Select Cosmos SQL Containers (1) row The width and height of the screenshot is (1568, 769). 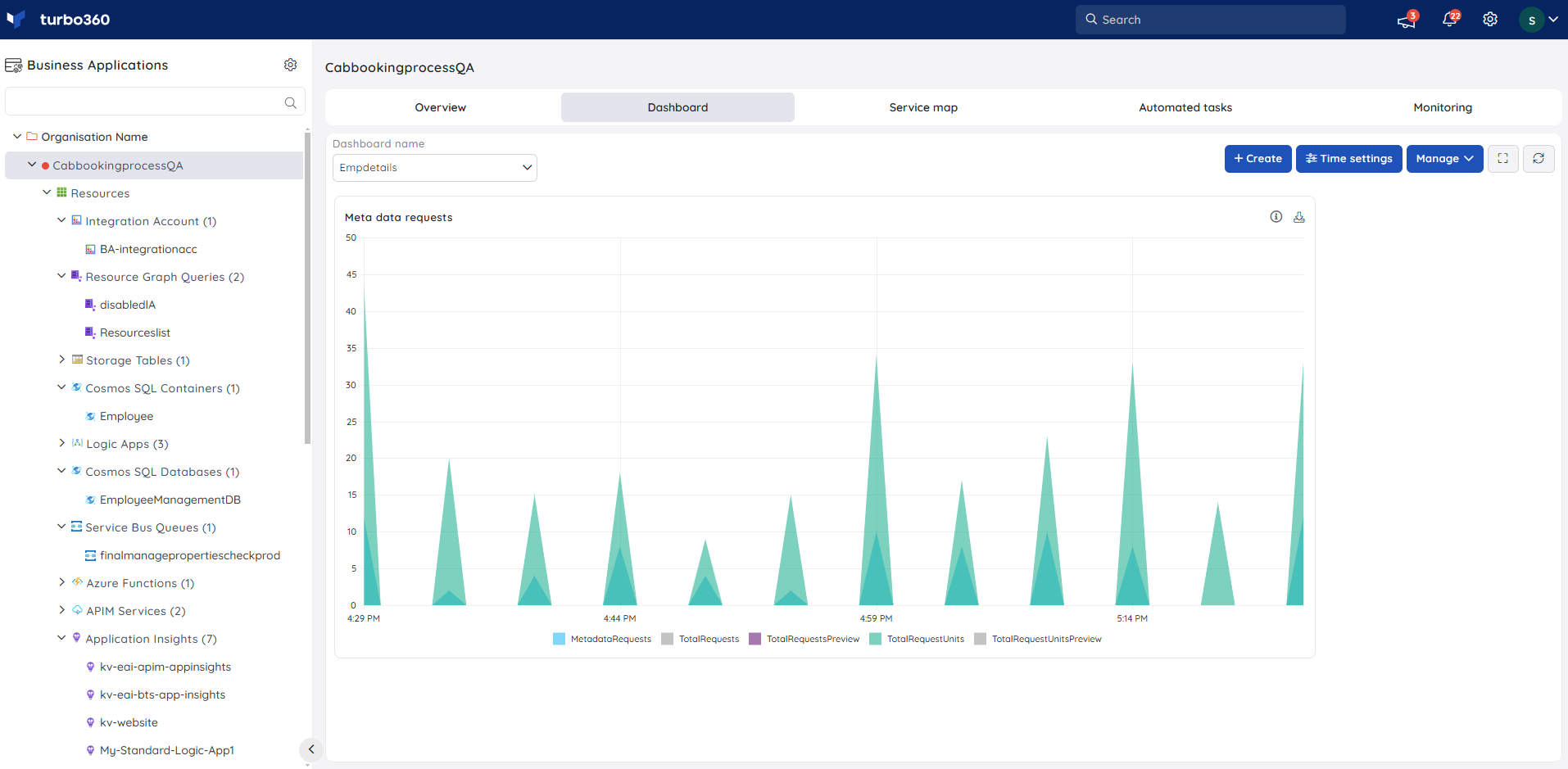tap(162, 388)
